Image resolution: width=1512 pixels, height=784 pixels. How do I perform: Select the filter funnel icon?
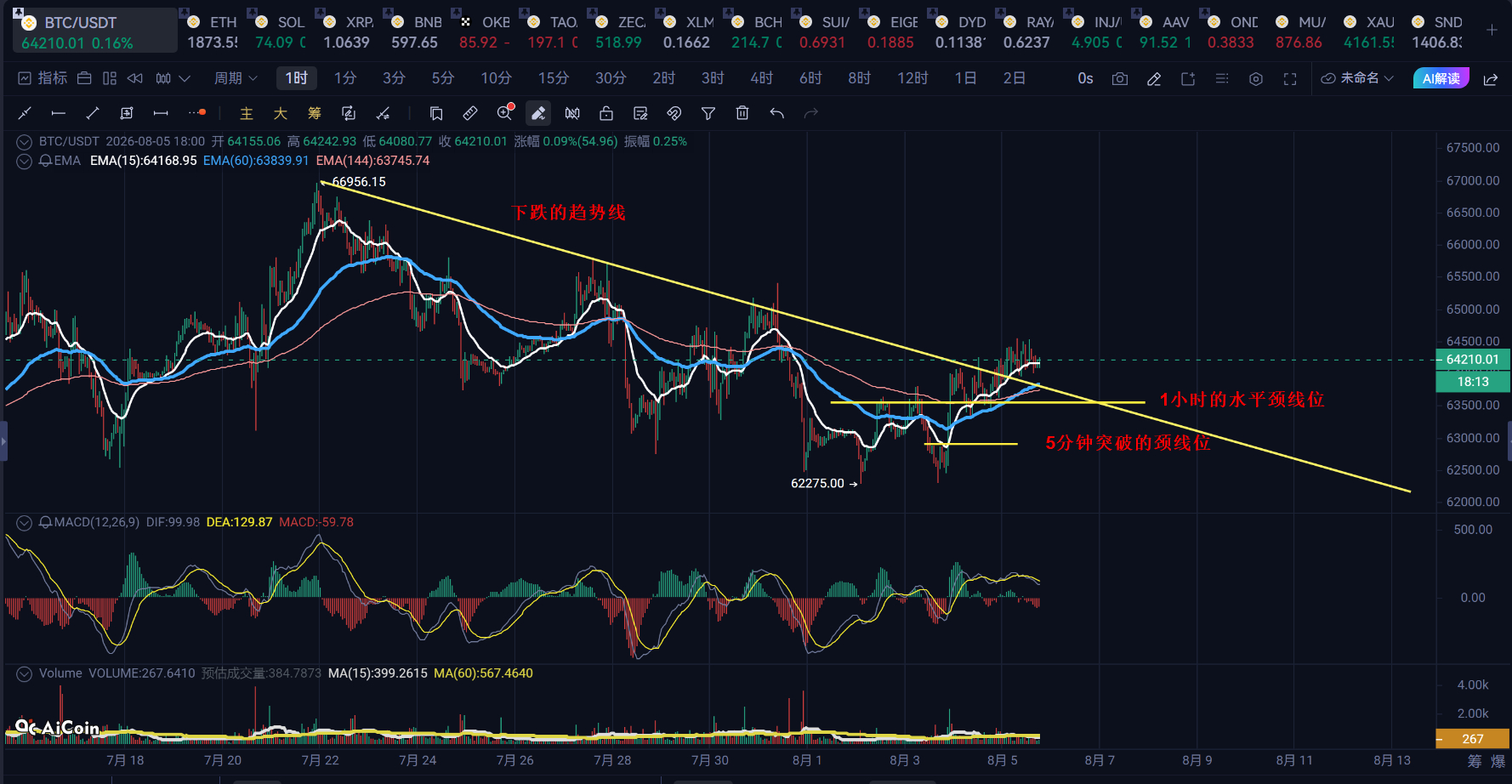pyautogui.click(x=708, y=113)
